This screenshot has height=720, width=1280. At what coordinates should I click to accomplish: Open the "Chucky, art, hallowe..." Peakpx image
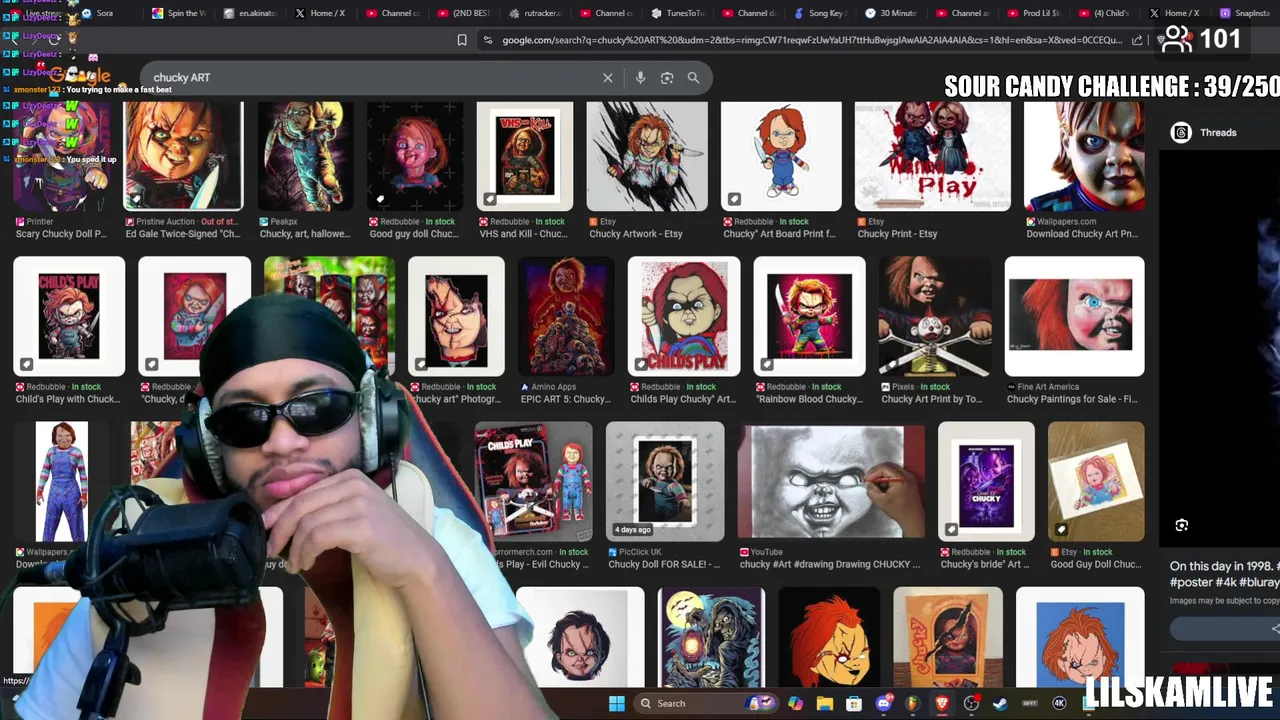(x=305, y=156)
